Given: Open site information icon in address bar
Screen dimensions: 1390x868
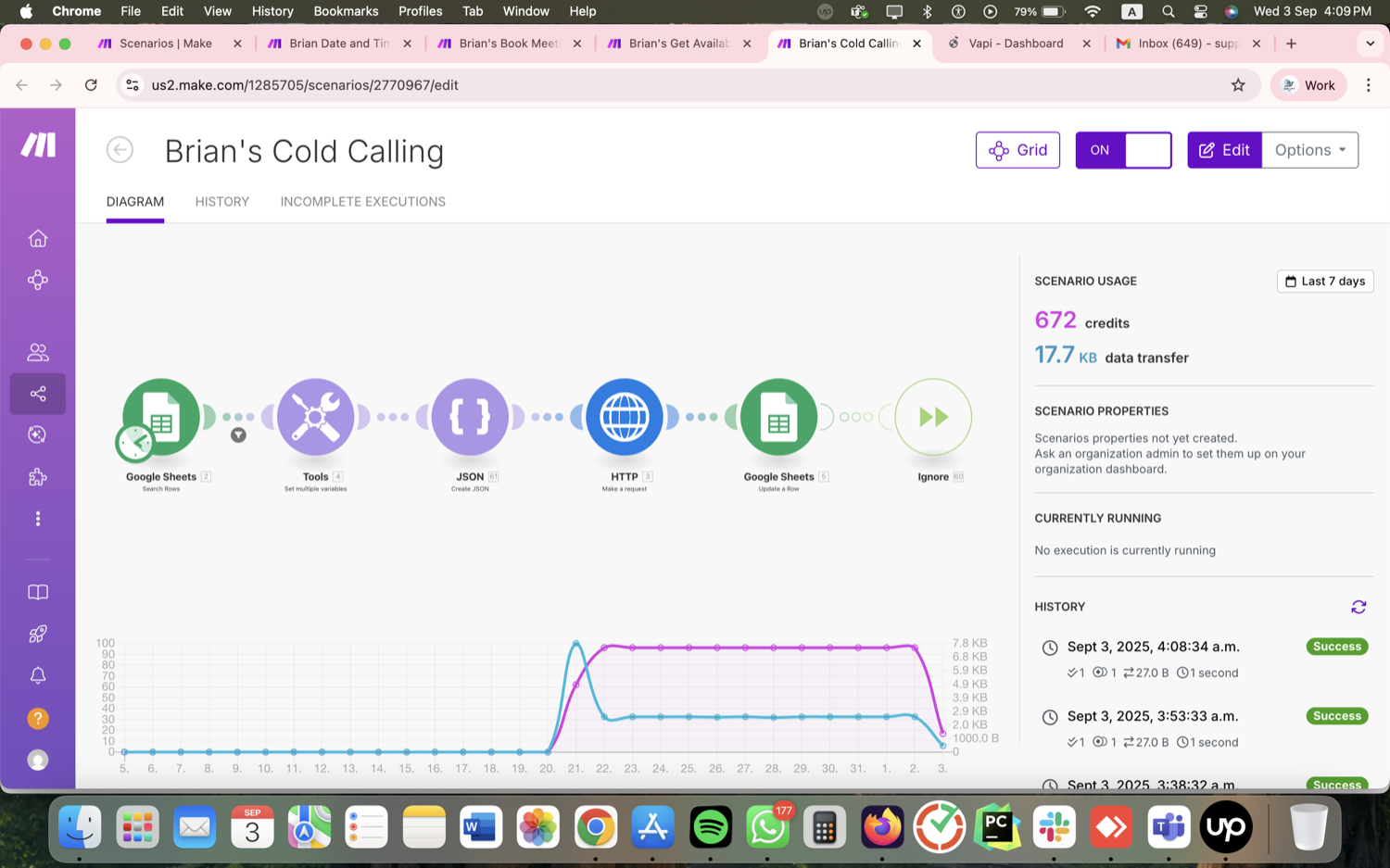Looking at the screenshot, I should point(133,85).
